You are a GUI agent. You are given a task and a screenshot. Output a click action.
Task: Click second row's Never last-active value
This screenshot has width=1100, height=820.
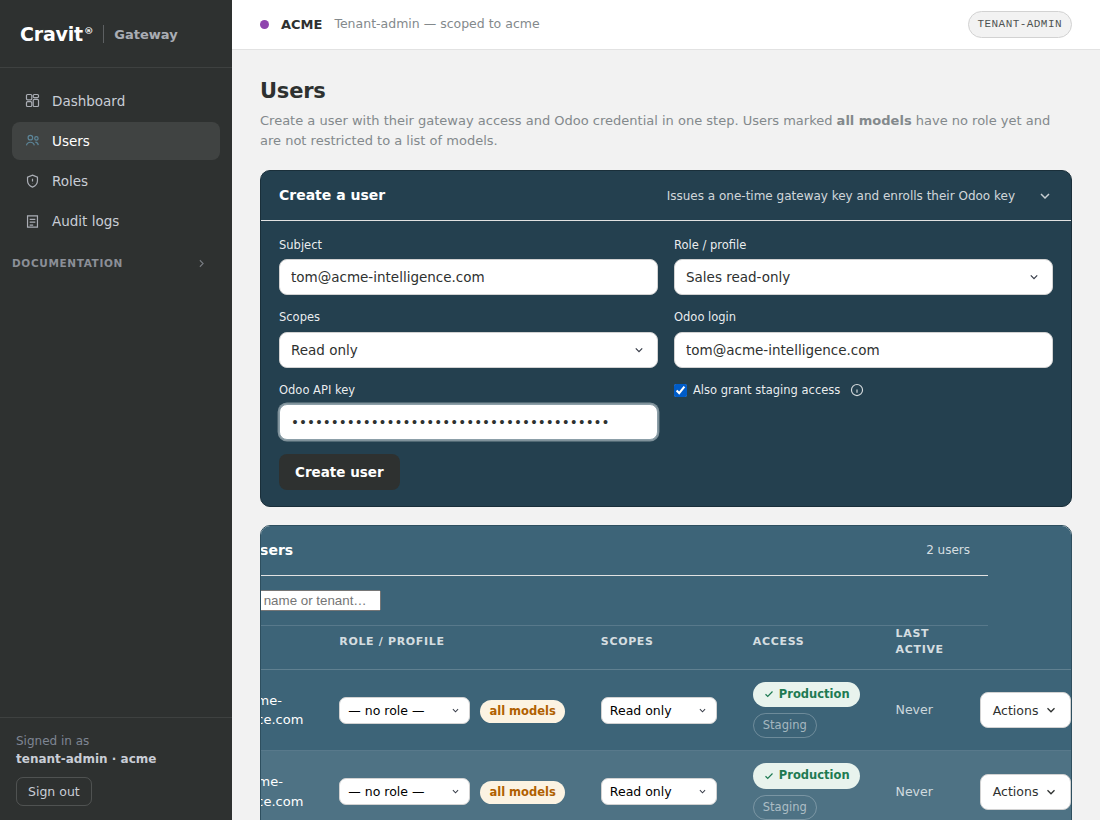[x=914, y=791]
